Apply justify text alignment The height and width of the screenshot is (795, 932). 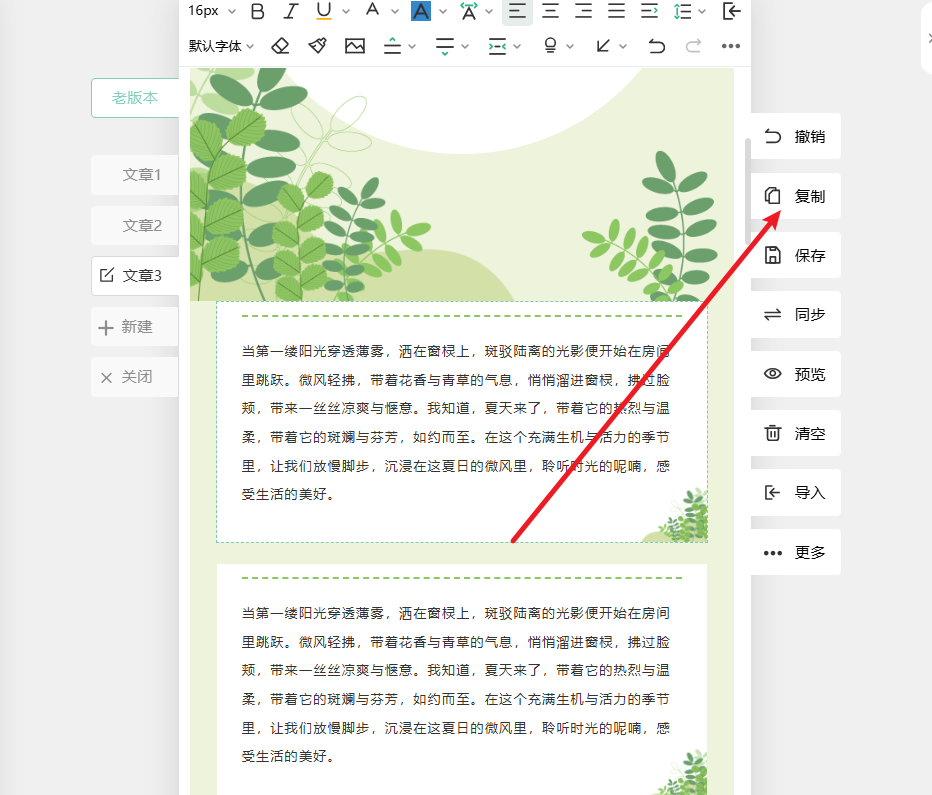click(616, 11)
